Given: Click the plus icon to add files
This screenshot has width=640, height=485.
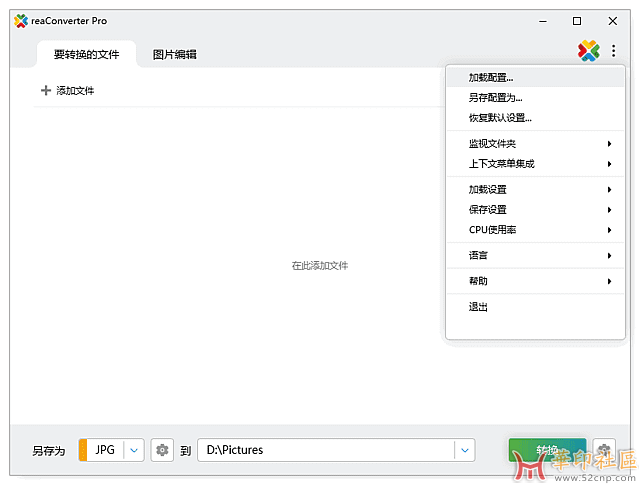Looking at the screenshot, I should [45, 91].
